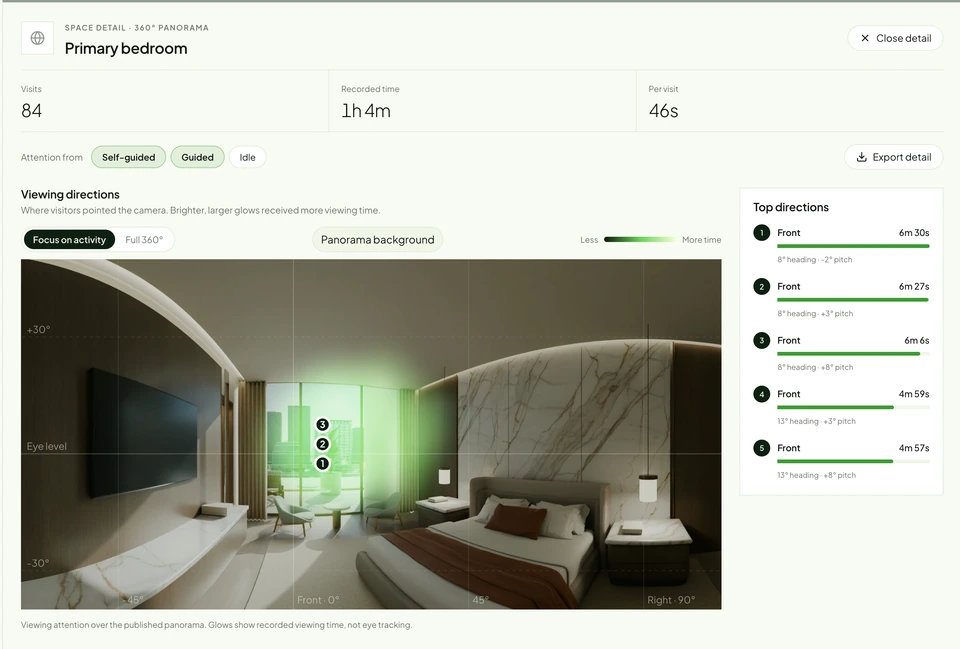Click the '8° heading · -2° pitch' text
960x649 pixels.
point(814,260)
